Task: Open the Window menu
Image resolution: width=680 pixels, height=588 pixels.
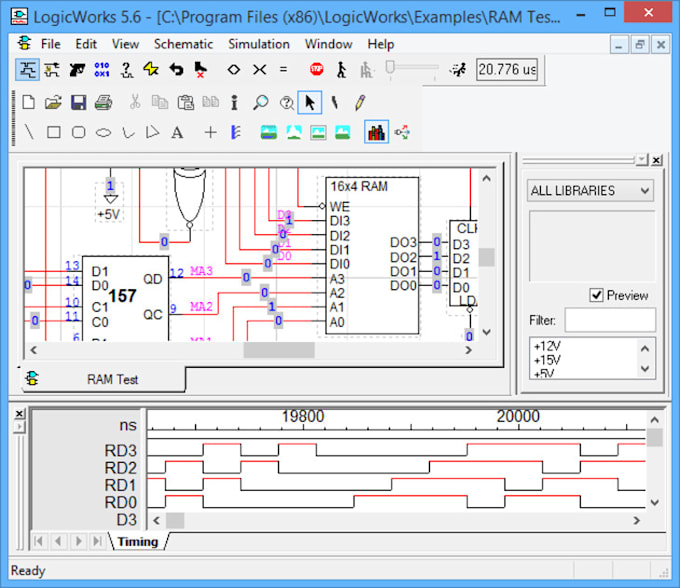Action: tap(328, 44)
